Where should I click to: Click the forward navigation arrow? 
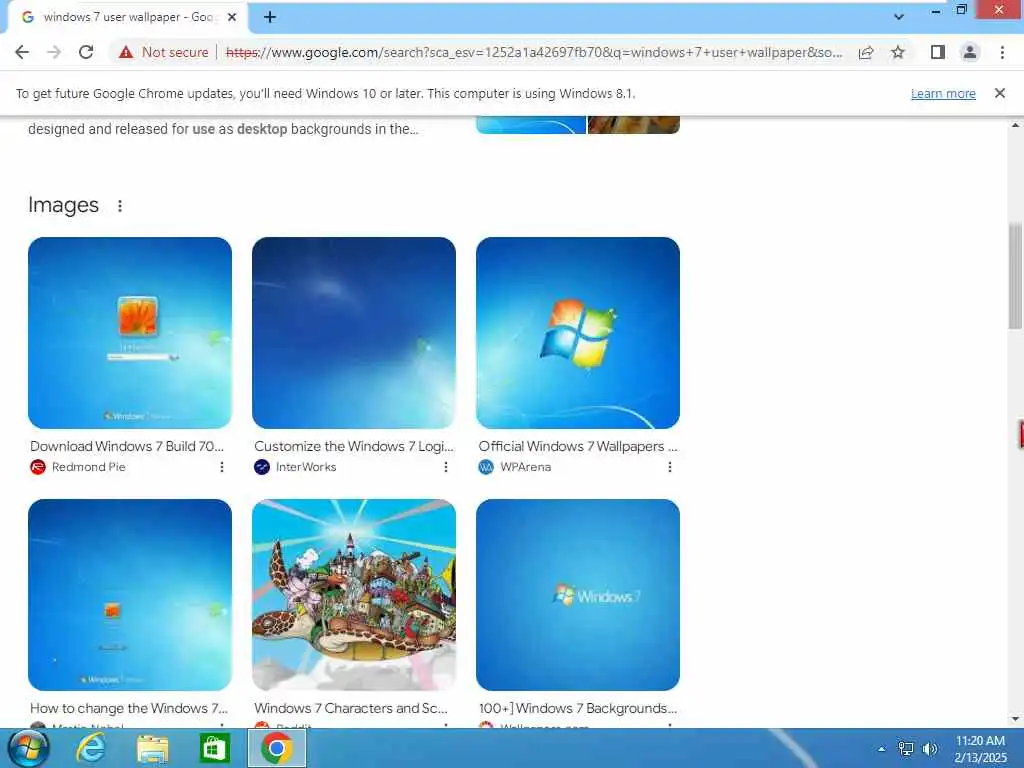pyautogui.click(x=54, y=52)
